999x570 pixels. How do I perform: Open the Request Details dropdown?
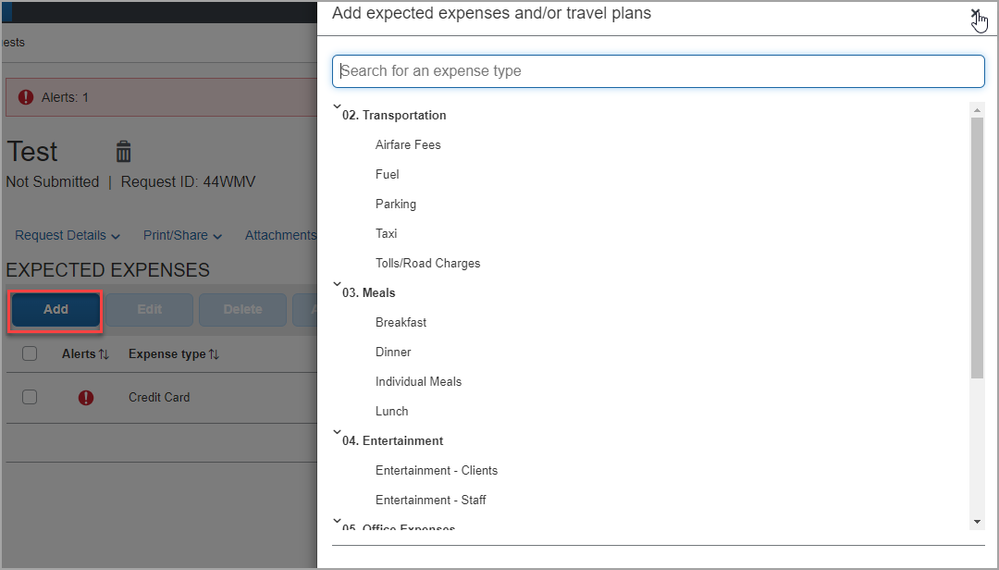pyautogui.click(x=67, y=235)
